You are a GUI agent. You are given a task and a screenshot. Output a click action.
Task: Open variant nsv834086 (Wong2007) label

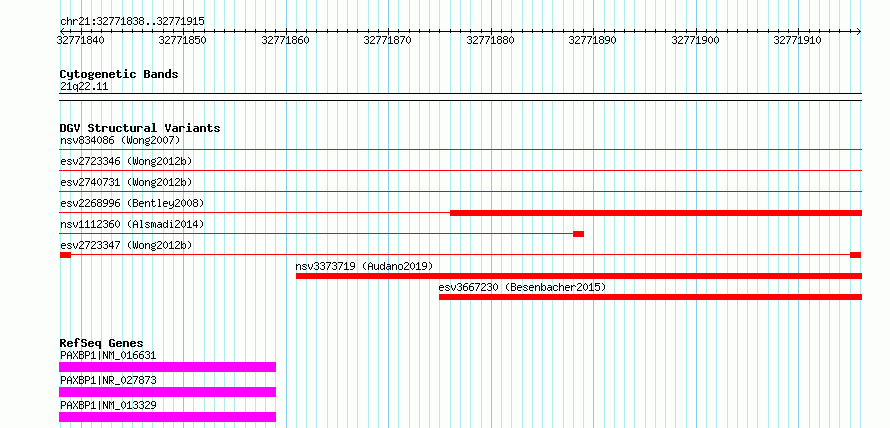(120, 140)
